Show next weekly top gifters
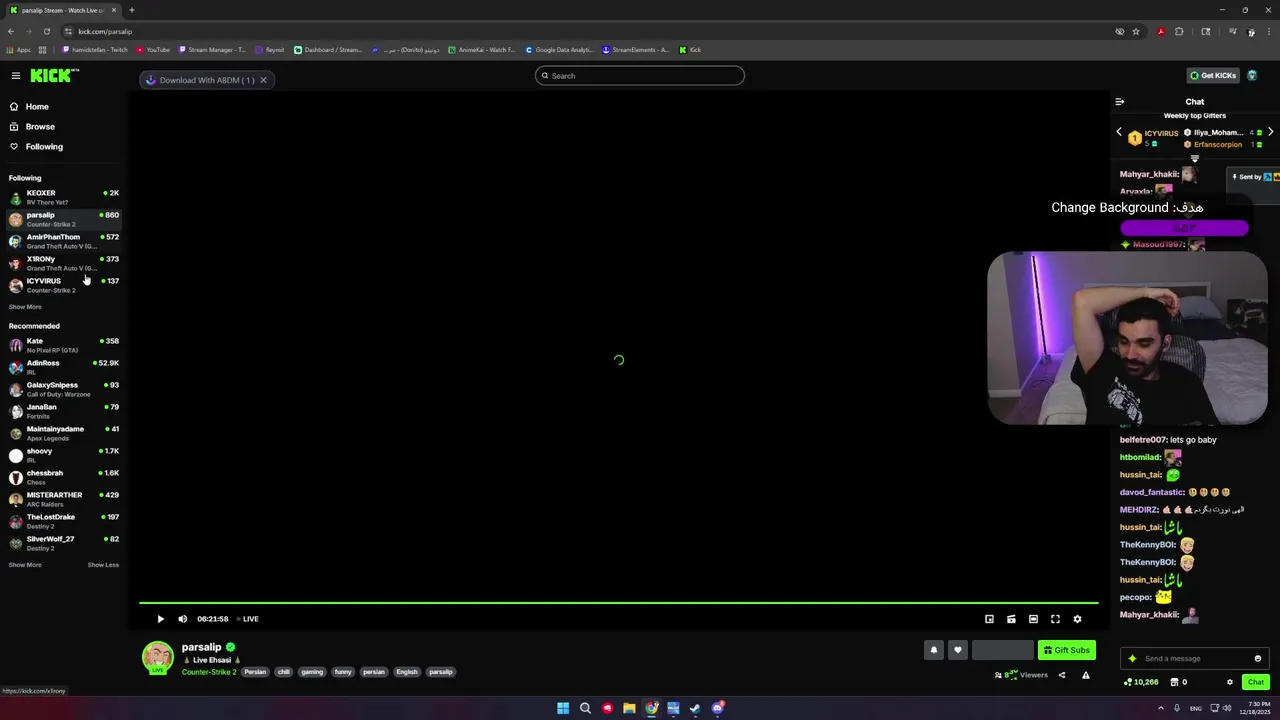Screen dimensions: 1280x720 pyautogui.click(x=1270, y=132)
